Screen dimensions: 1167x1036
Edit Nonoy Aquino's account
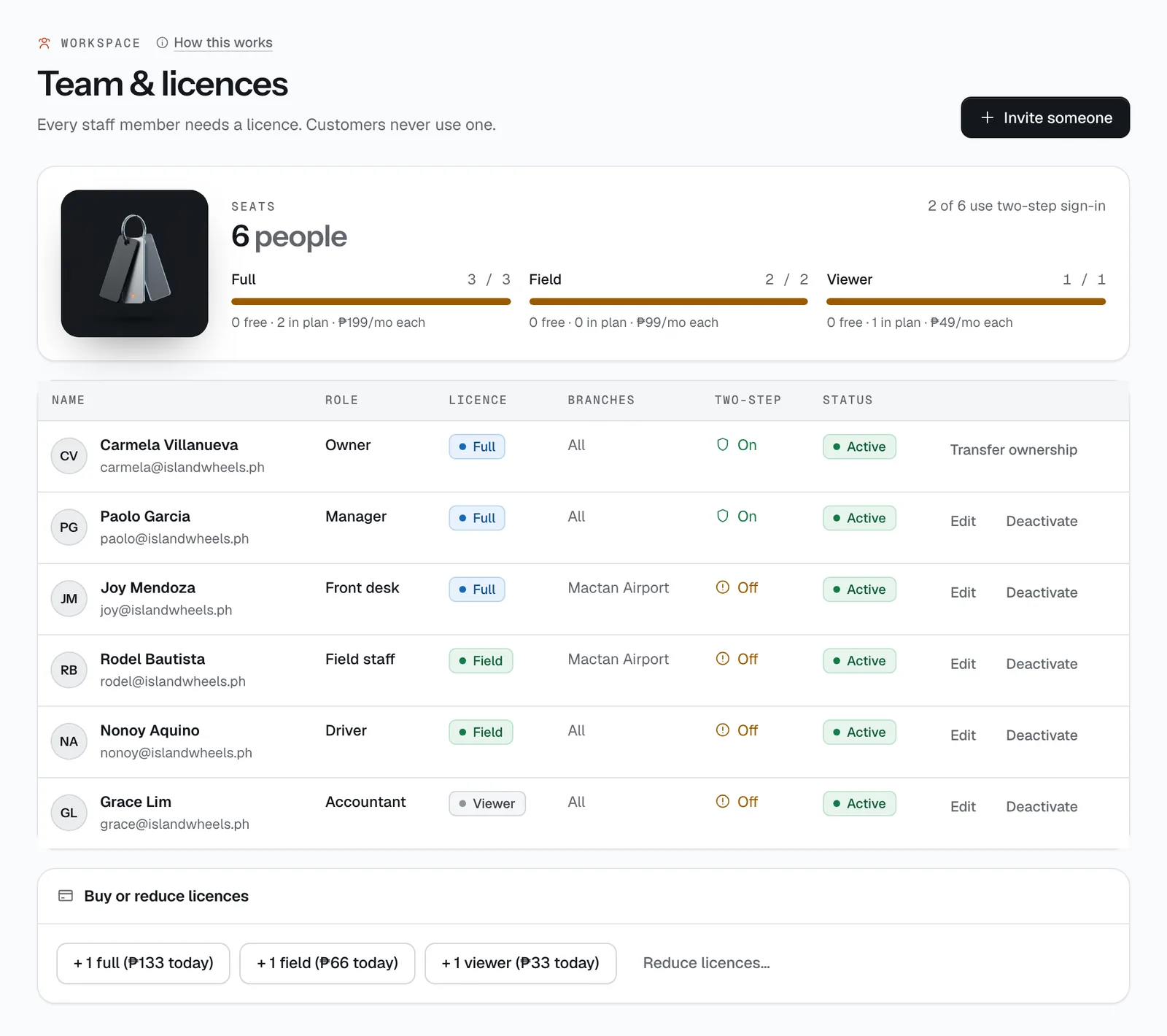click(x=963, y=735)
